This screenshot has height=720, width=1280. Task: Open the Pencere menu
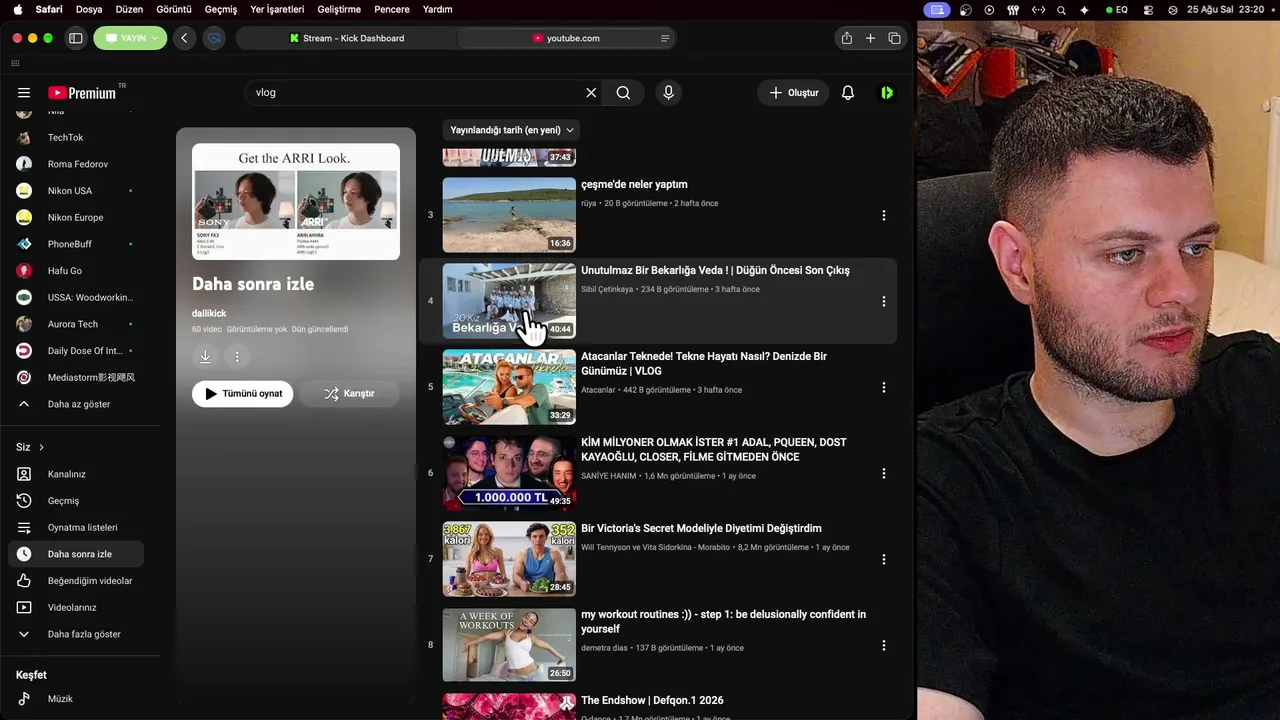coord(392,9)
